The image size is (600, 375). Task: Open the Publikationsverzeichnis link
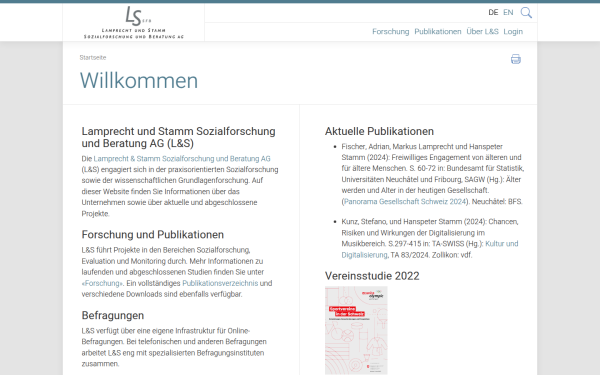(x=220, y=284)
